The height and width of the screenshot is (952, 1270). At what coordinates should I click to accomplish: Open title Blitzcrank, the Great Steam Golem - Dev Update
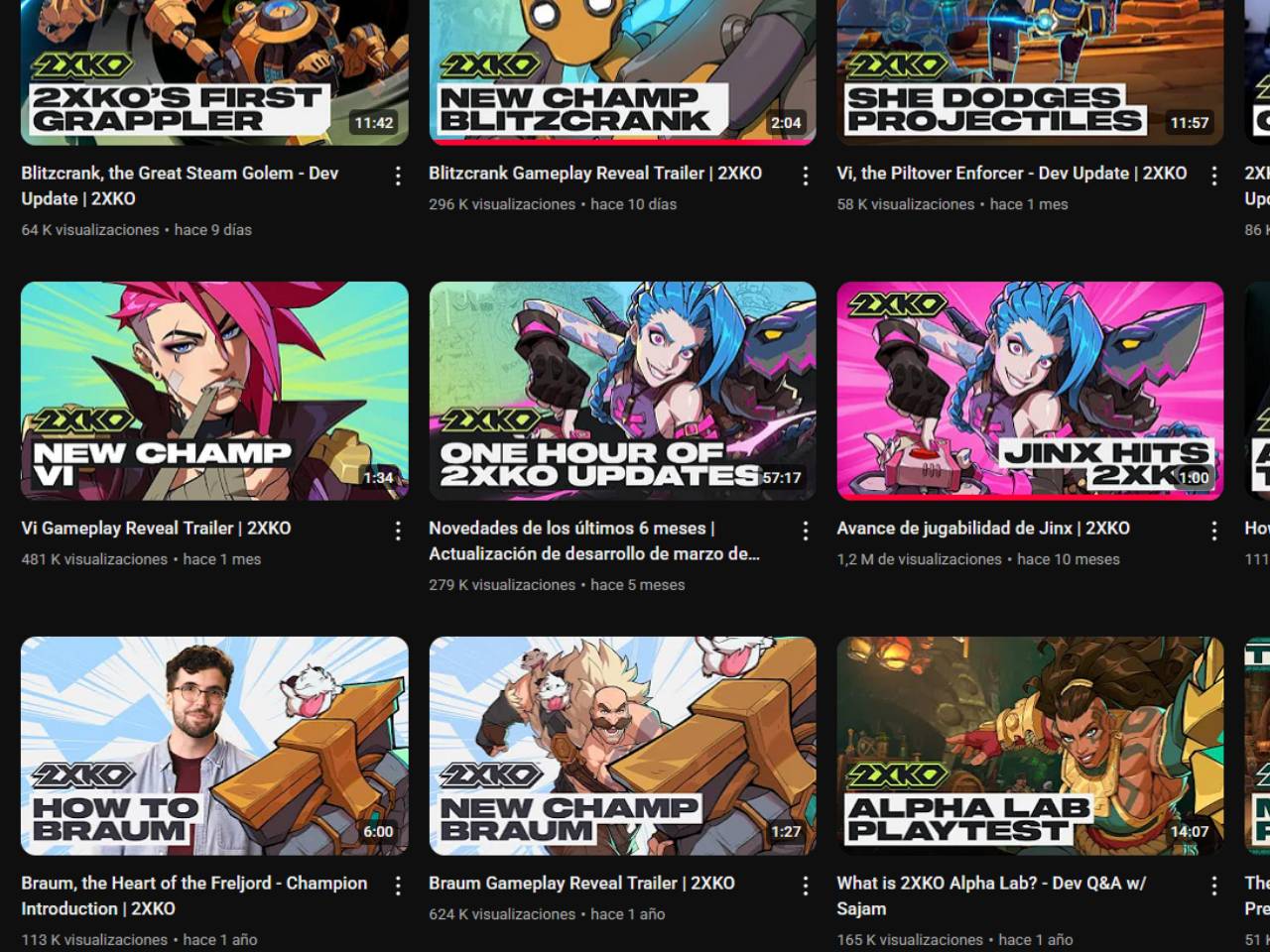pos(180,185)
